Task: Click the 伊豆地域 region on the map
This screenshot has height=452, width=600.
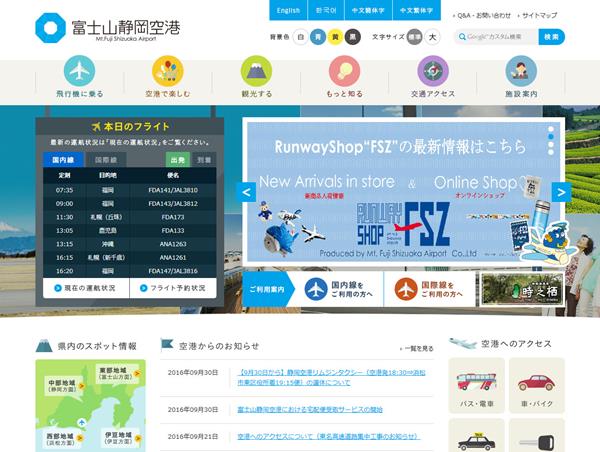Action: click(122, 438)
